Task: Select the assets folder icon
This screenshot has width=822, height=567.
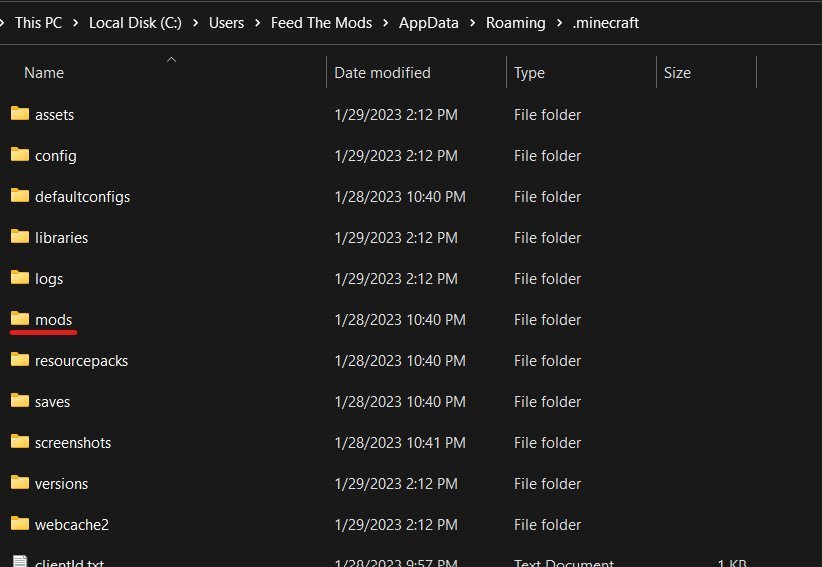Action: point(20,113)
